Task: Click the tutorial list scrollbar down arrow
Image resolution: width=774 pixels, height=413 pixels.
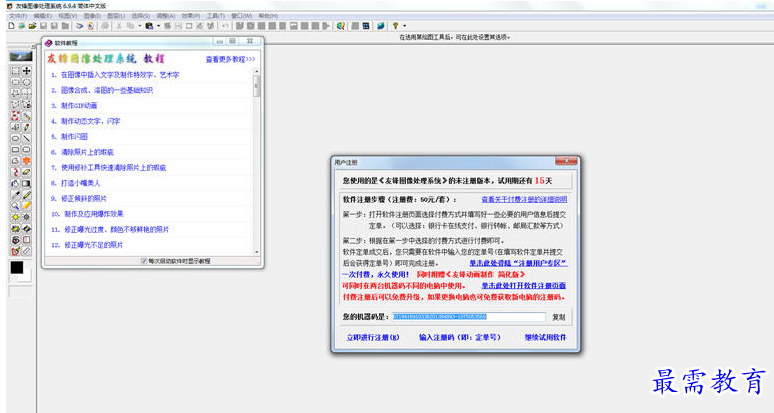Action: tap(257, 252)
